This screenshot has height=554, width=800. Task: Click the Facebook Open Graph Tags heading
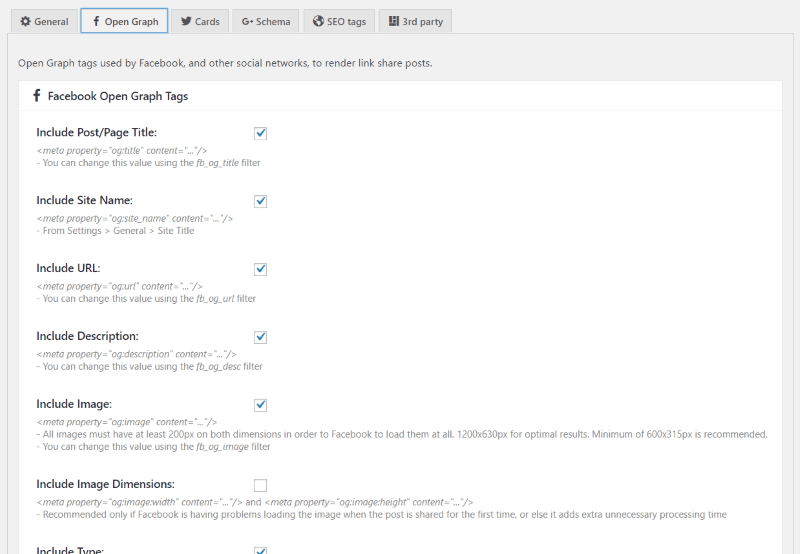(x=118, y=96)
